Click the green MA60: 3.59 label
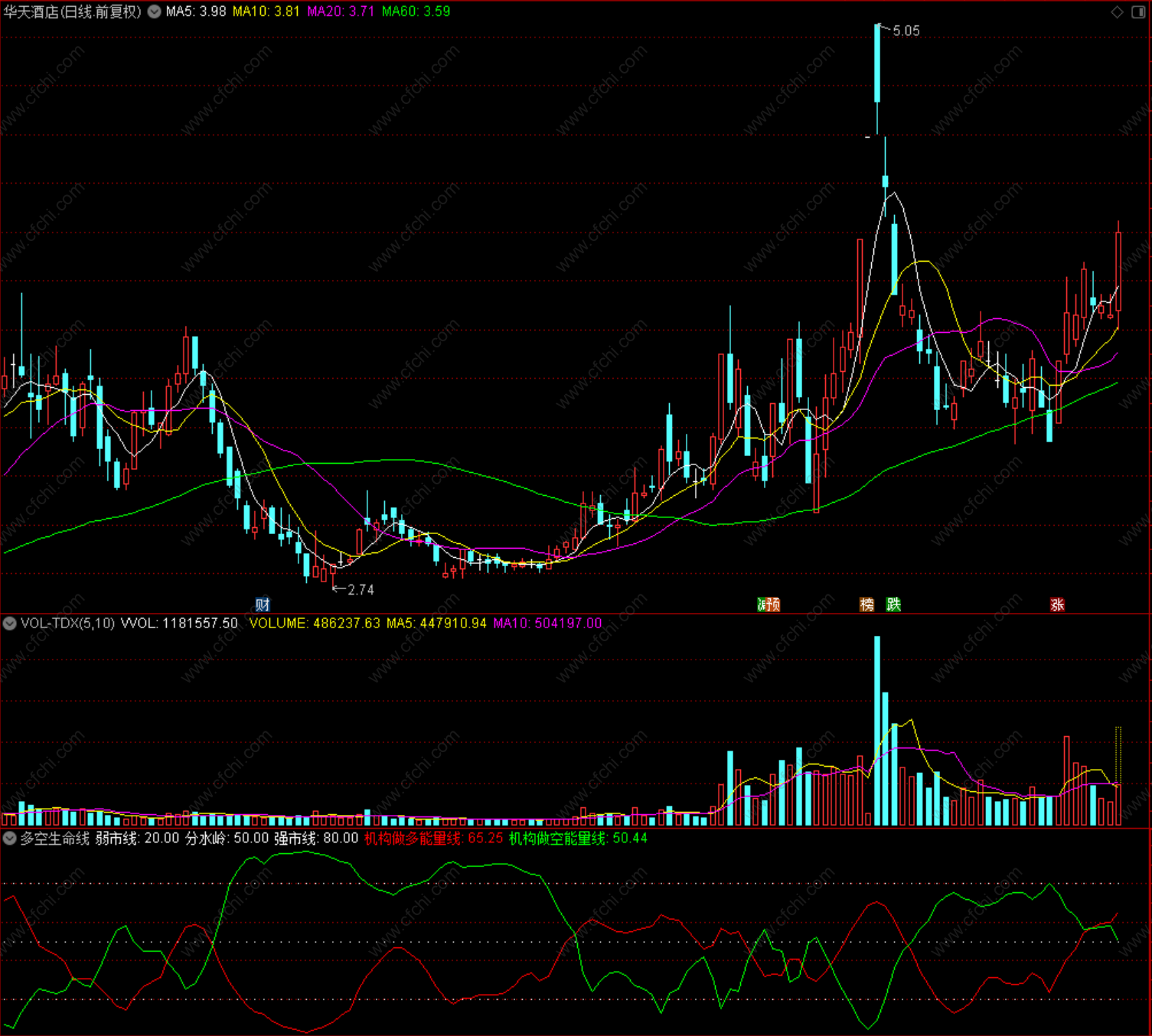 tap(416, 11)
